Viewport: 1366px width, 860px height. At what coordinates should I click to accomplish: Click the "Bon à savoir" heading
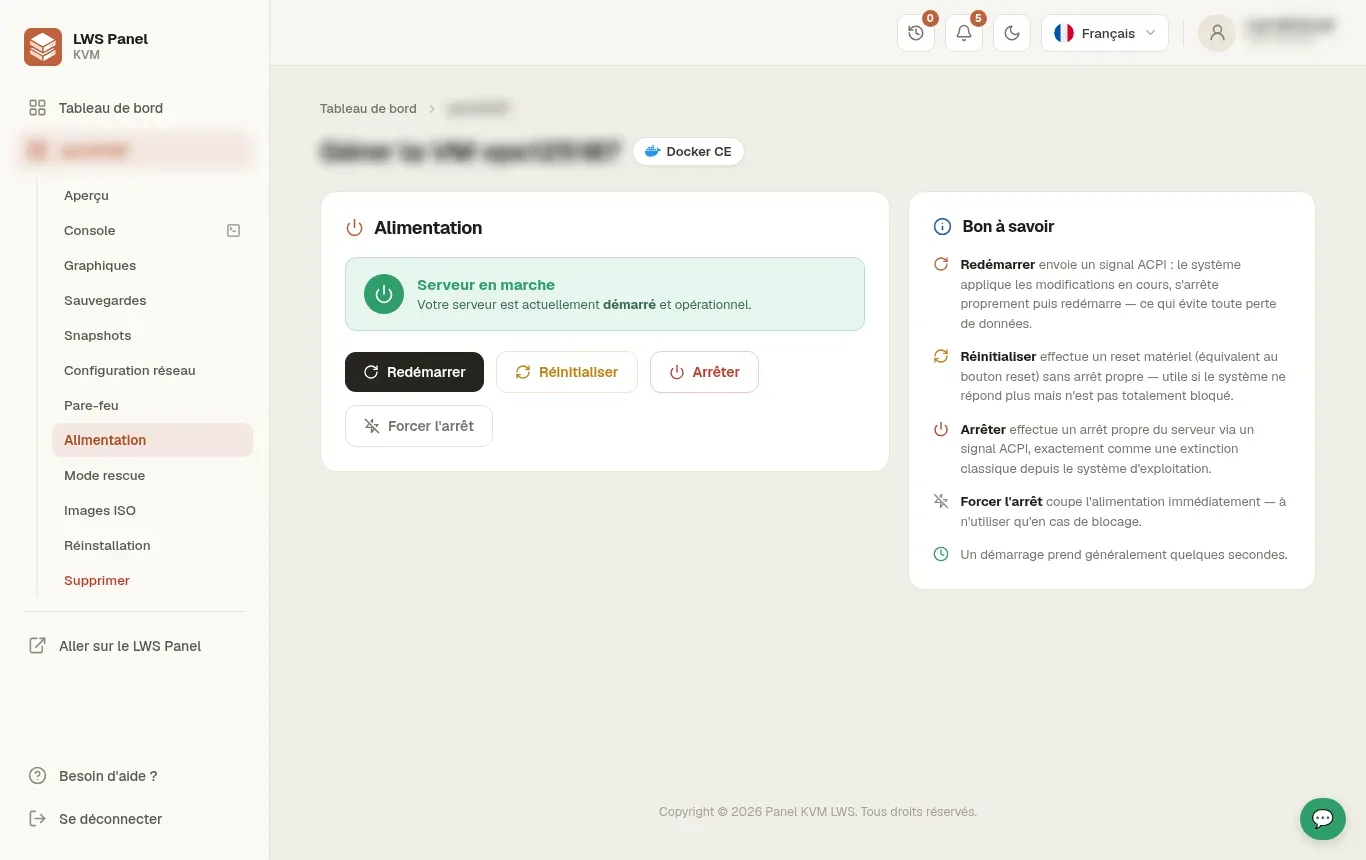tap(1008, 227)
